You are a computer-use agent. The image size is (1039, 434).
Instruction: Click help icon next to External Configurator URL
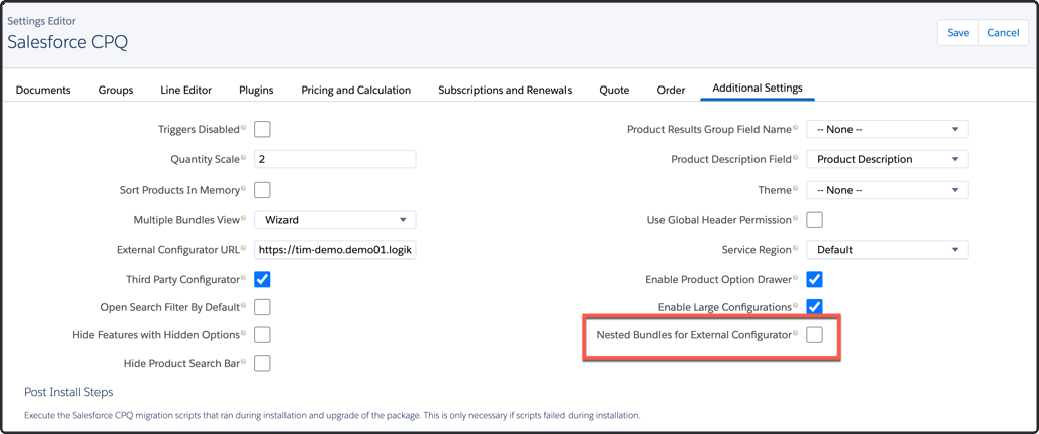pos(243,248)
